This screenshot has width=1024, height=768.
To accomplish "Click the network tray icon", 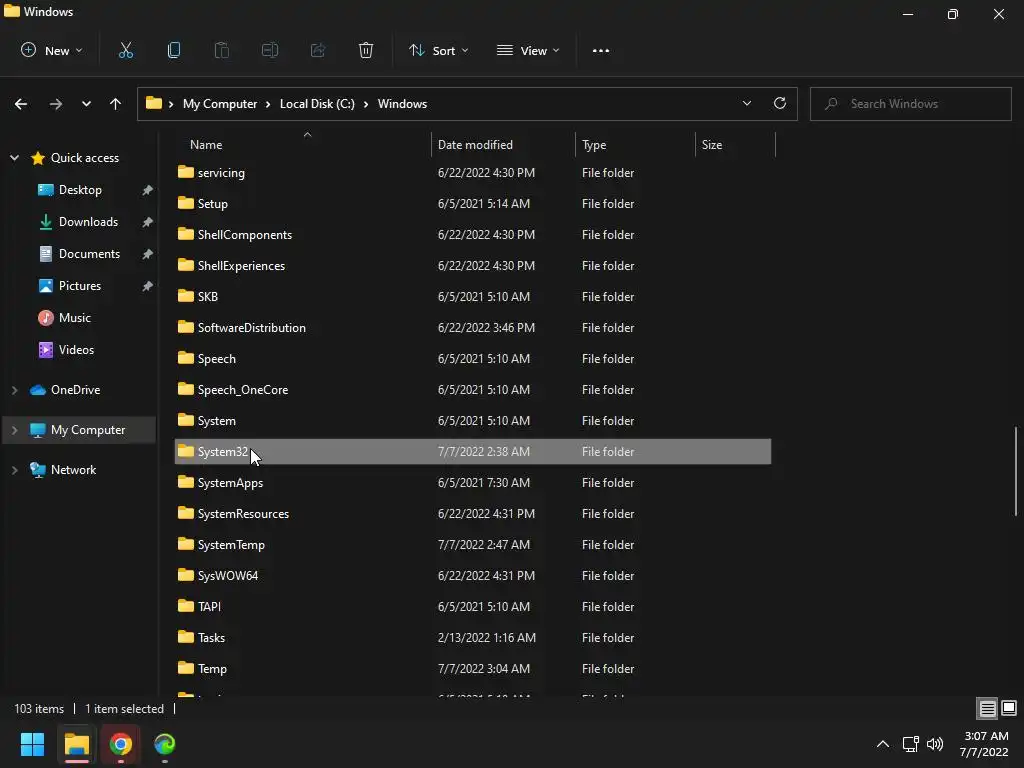I will click(x=910, y=744).
